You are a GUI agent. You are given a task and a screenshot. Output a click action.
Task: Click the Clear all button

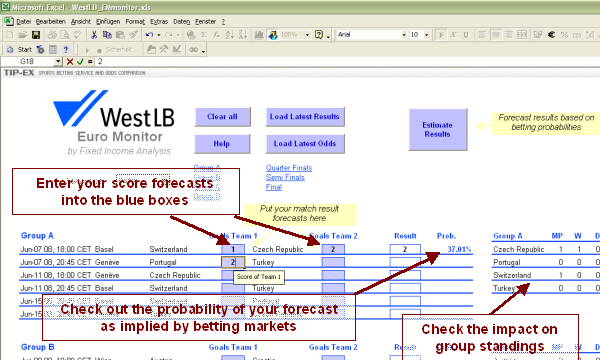[223, 117]
